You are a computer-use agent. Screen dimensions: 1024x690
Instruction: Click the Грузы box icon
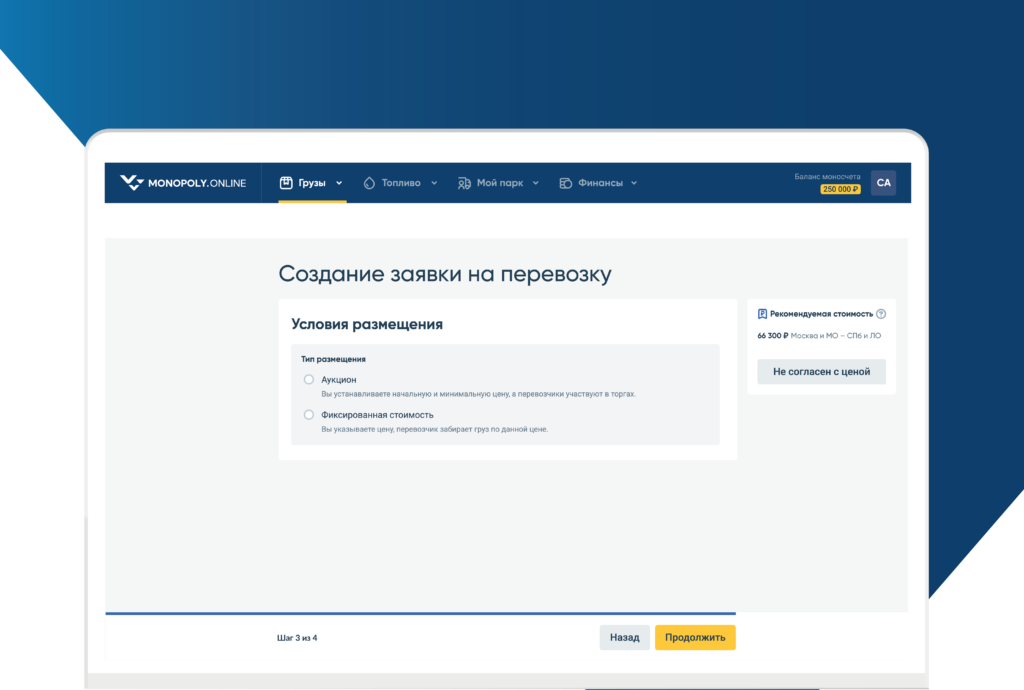point(285,183)
